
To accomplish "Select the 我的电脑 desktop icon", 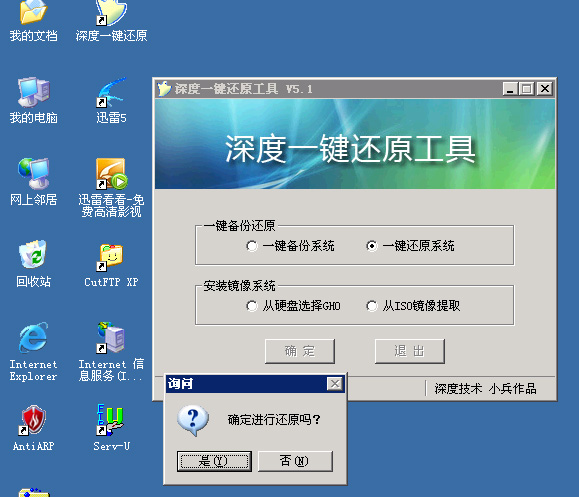I will pos(33,100).
